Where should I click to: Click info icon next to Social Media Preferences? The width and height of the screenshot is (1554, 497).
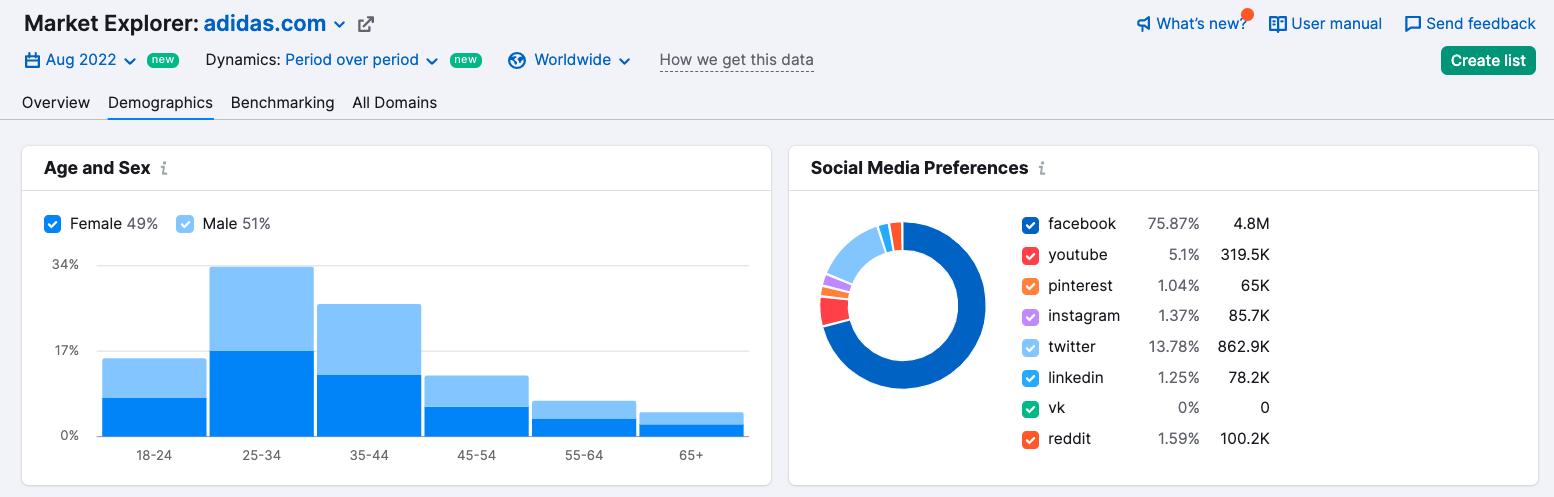point(1041,168)
